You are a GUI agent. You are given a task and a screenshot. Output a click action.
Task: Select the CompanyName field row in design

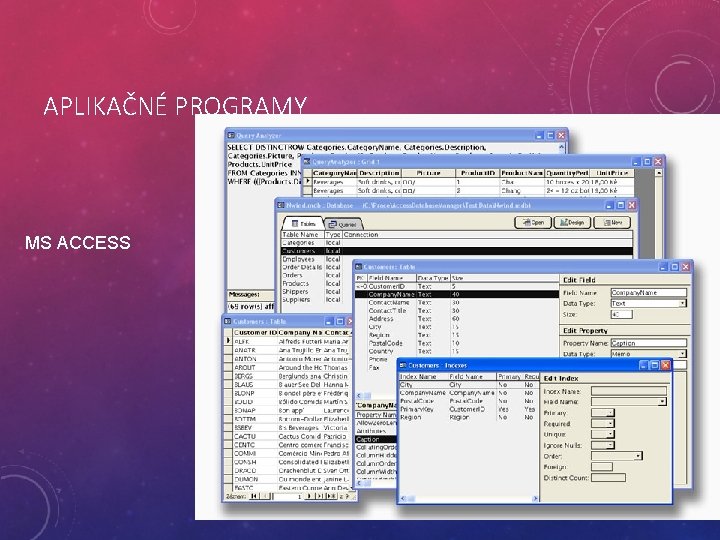coord(457,294)
